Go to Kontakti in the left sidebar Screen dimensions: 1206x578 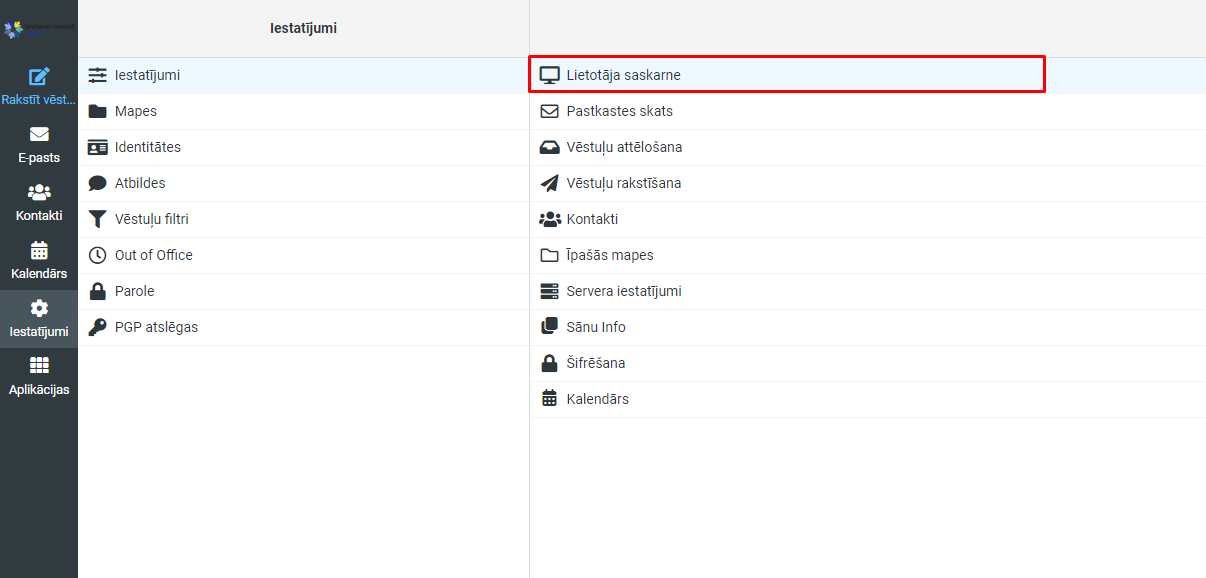39,193
